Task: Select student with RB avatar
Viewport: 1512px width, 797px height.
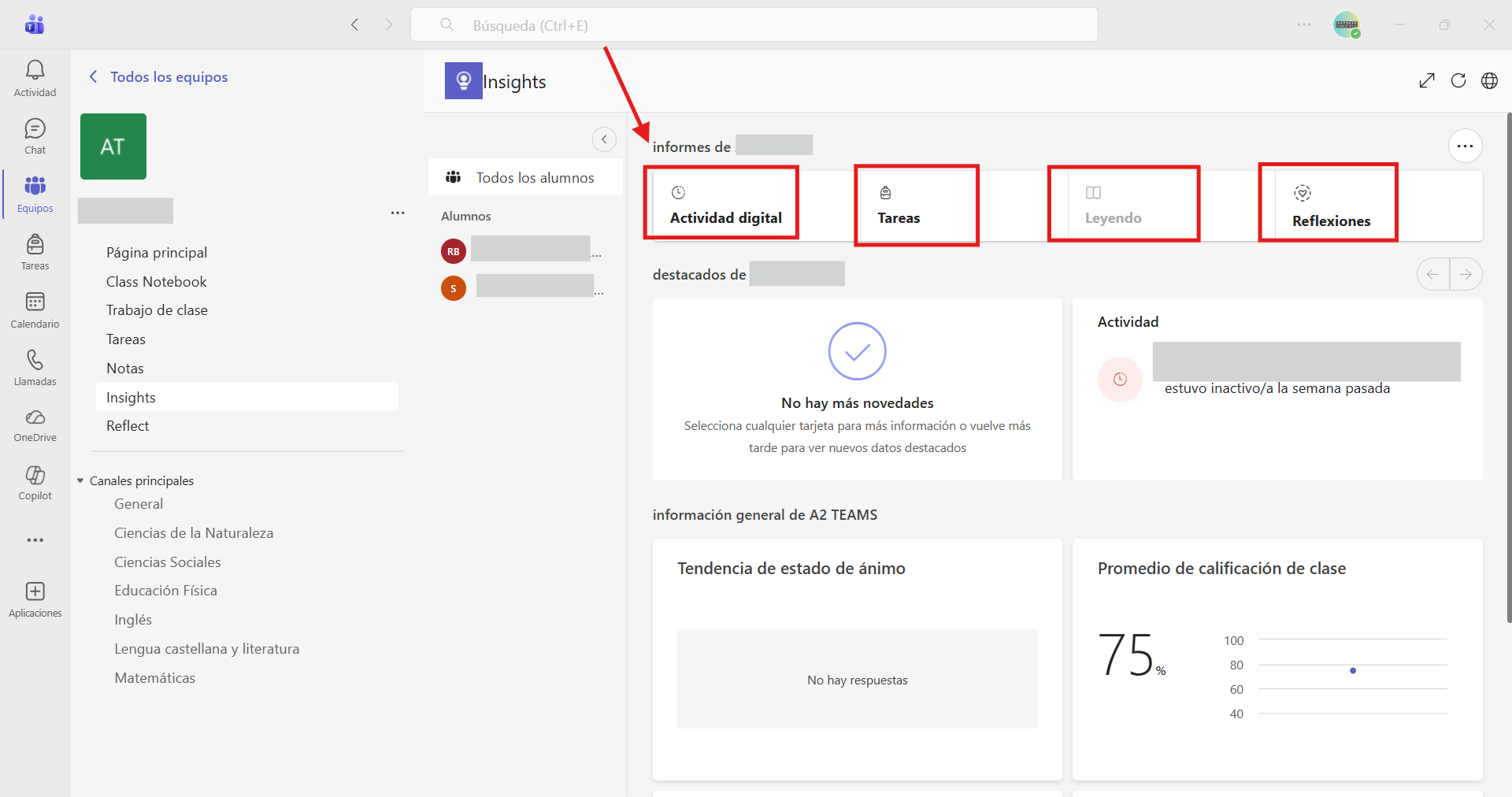Action: (454, 251)
